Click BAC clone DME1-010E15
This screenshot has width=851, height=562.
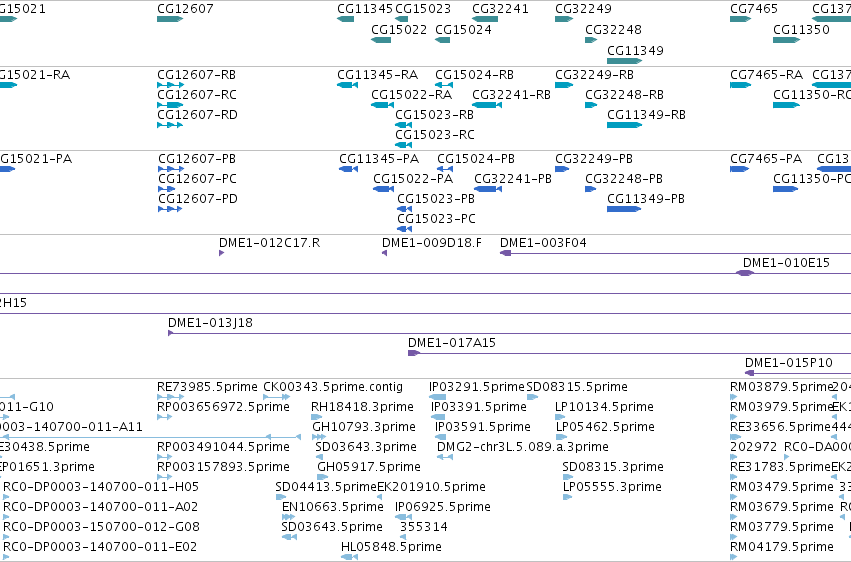tap(786, 263)
